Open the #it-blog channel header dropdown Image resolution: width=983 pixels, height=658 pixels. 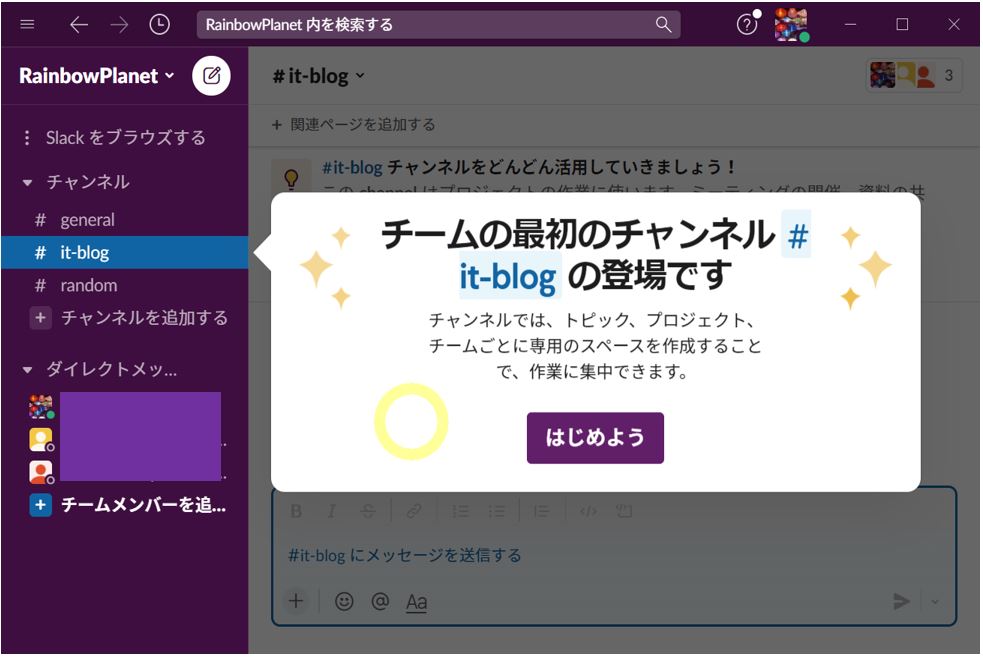[x=319, y=76]
